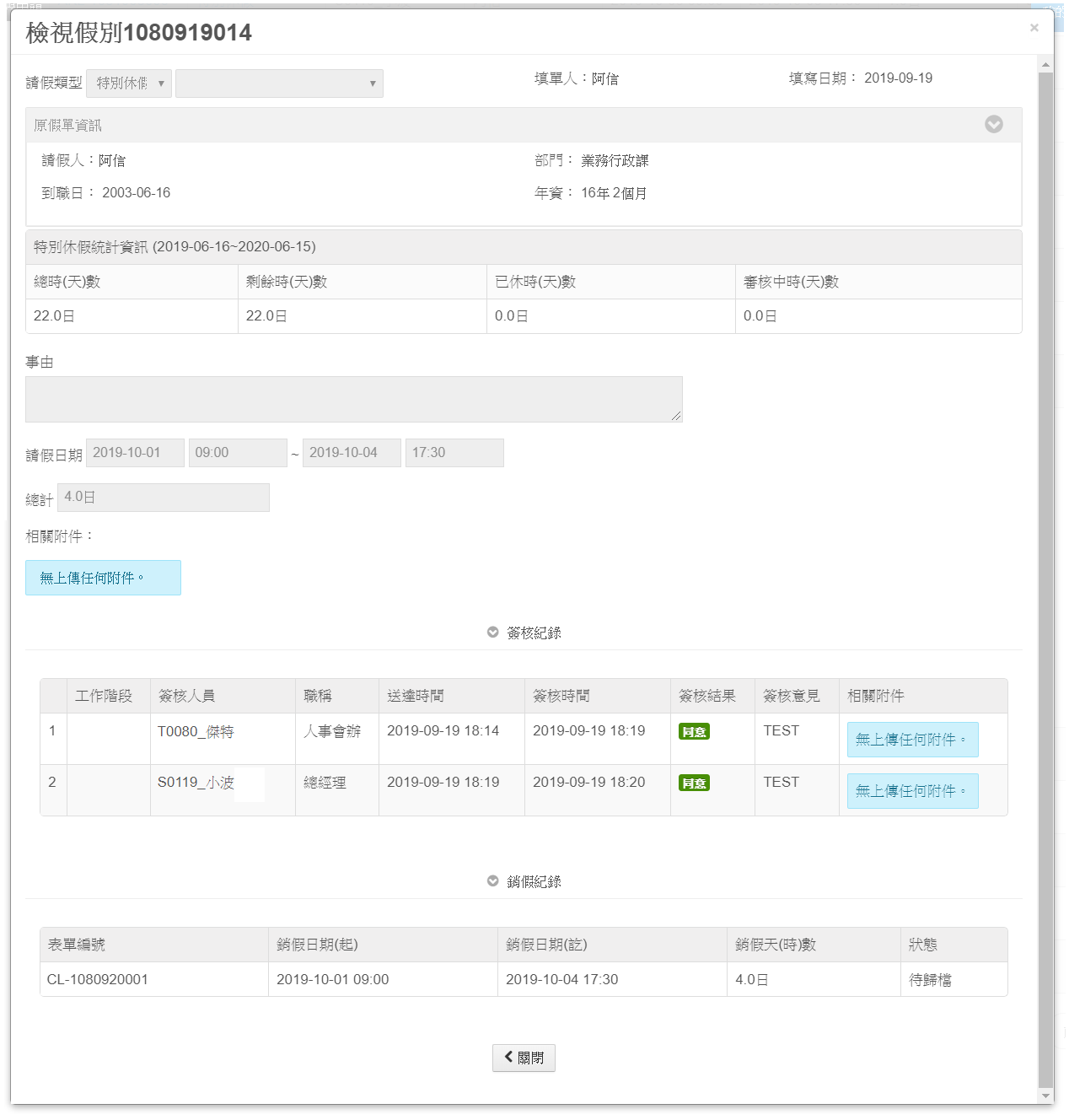
Task: Open the empty dropdown beside leave type
Action: pos(279,83)
